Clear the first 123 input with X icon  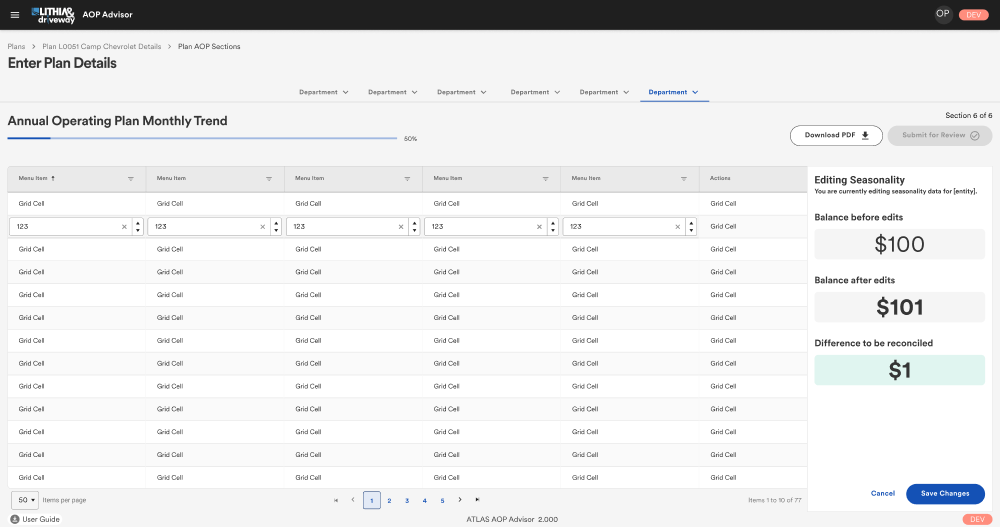pyautogui.click(x=124, y=227)
